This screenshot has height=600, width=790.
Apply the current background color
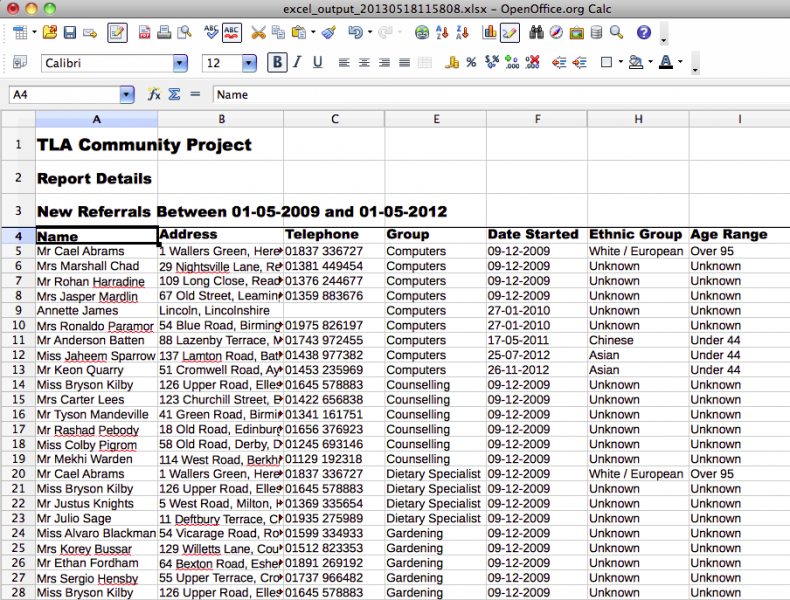pyautogui.click(x=636, y=62)
